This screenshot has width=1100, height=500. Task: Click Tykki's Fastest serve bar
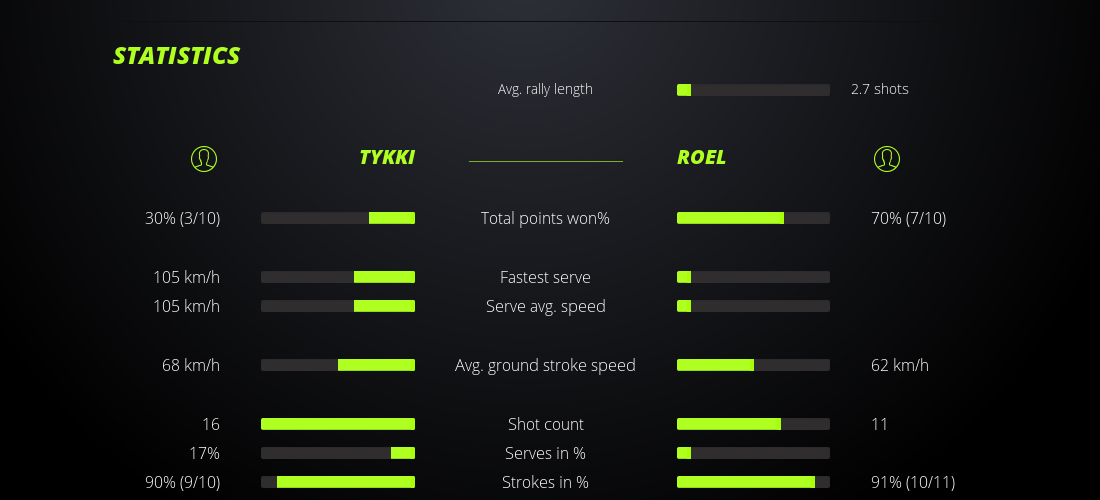pyautogui.click(x=338, y=277)
